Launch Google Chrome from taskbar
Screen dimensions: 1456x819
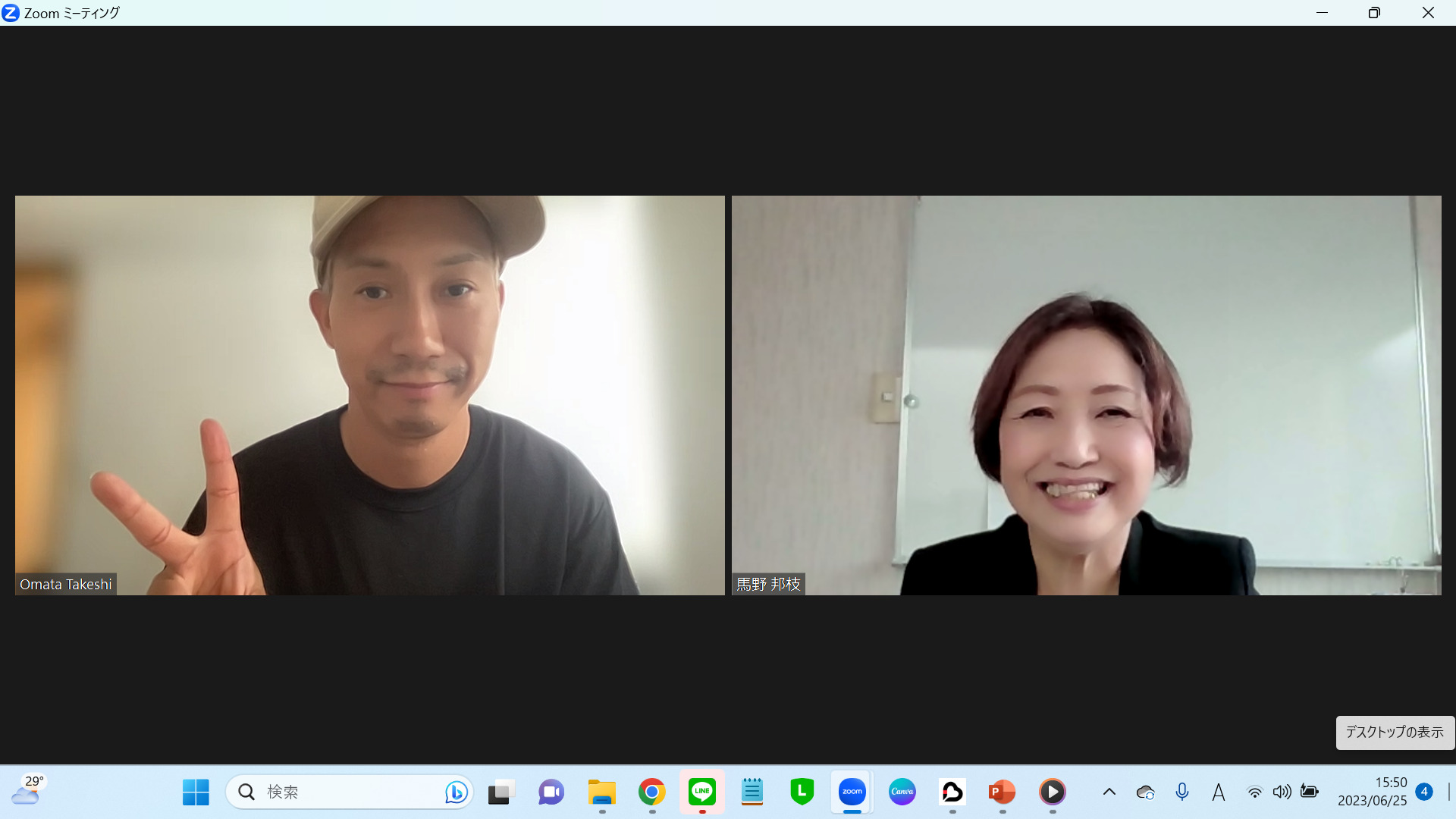651,792
